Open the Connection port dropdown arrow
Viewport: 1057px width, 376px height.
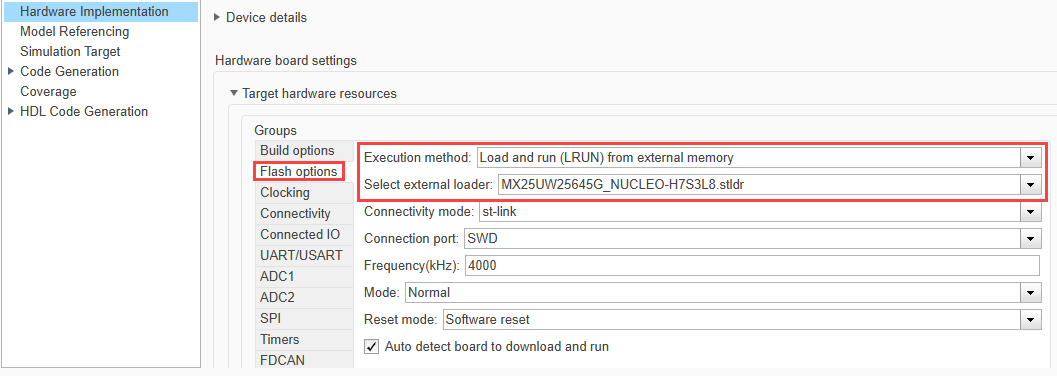(1030, 239)
